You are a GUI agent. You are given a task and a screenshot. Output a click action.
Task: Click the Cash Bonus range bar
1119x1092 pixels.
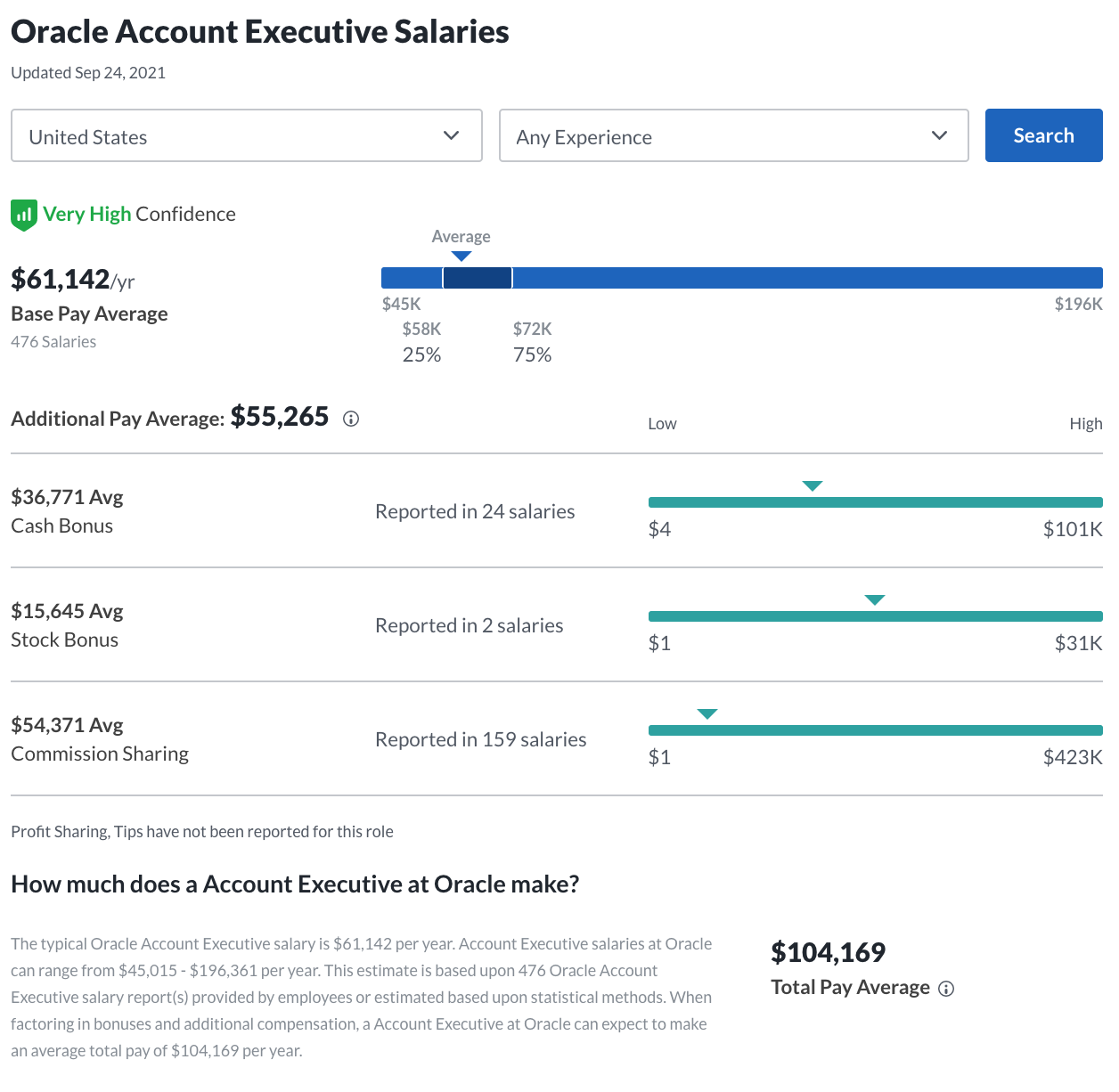click(x=876, y=502)
